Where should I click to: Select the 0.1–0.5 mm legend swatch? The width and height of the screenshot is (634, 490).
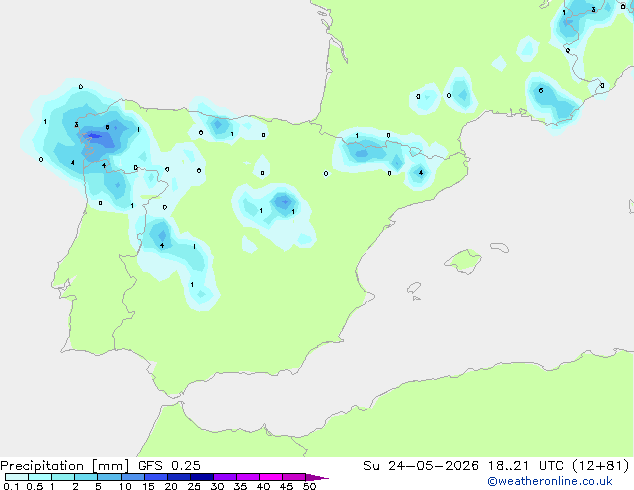[x=17, y=477]
